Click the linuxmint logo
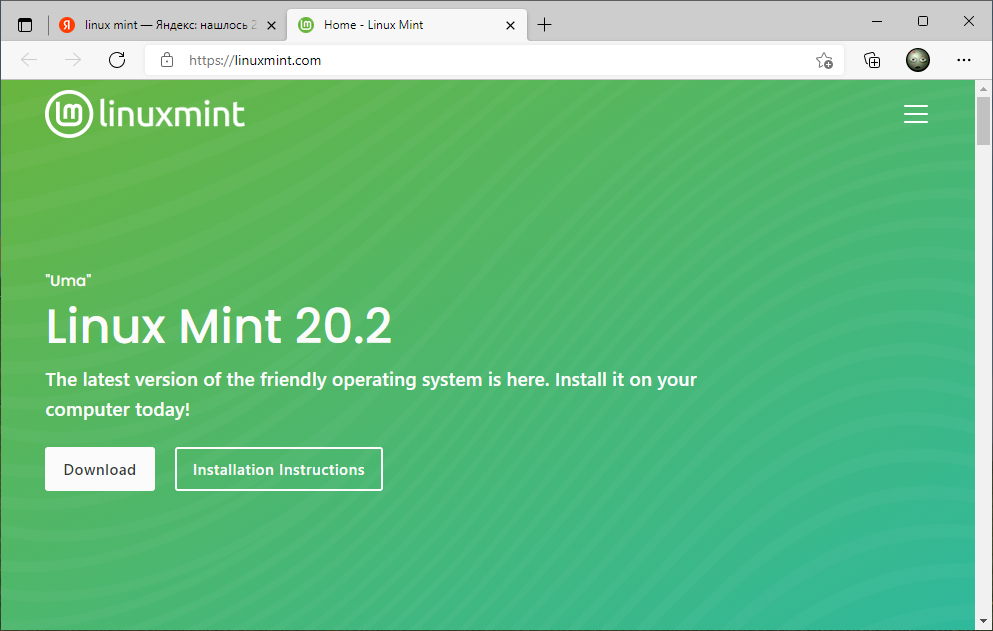993x631 pixels. click(x=145, y=114)
